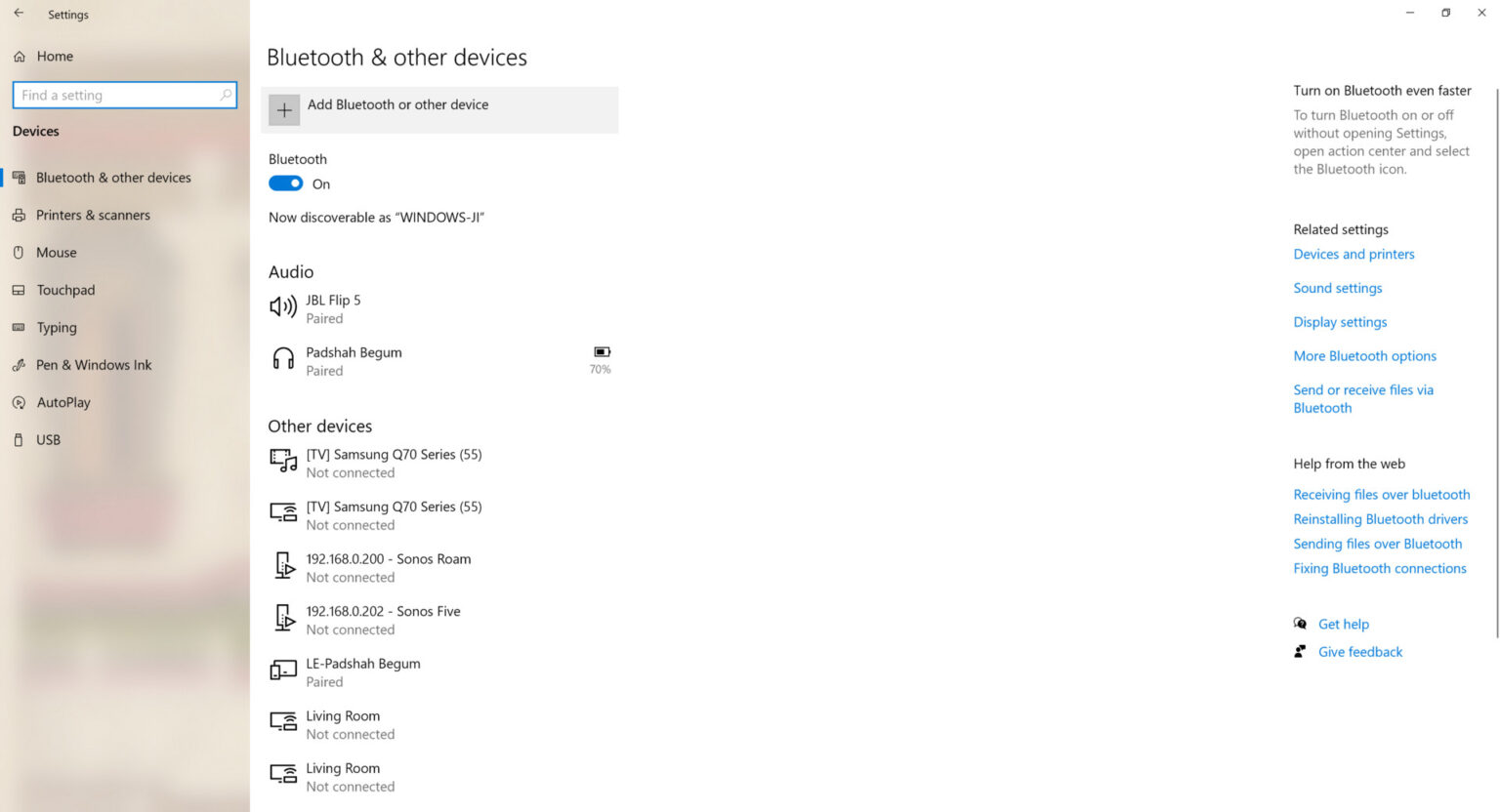Click the More Bluetooth options link
The width and height of the screenshot is (1500, 812).
click(x=1364, y=356)
